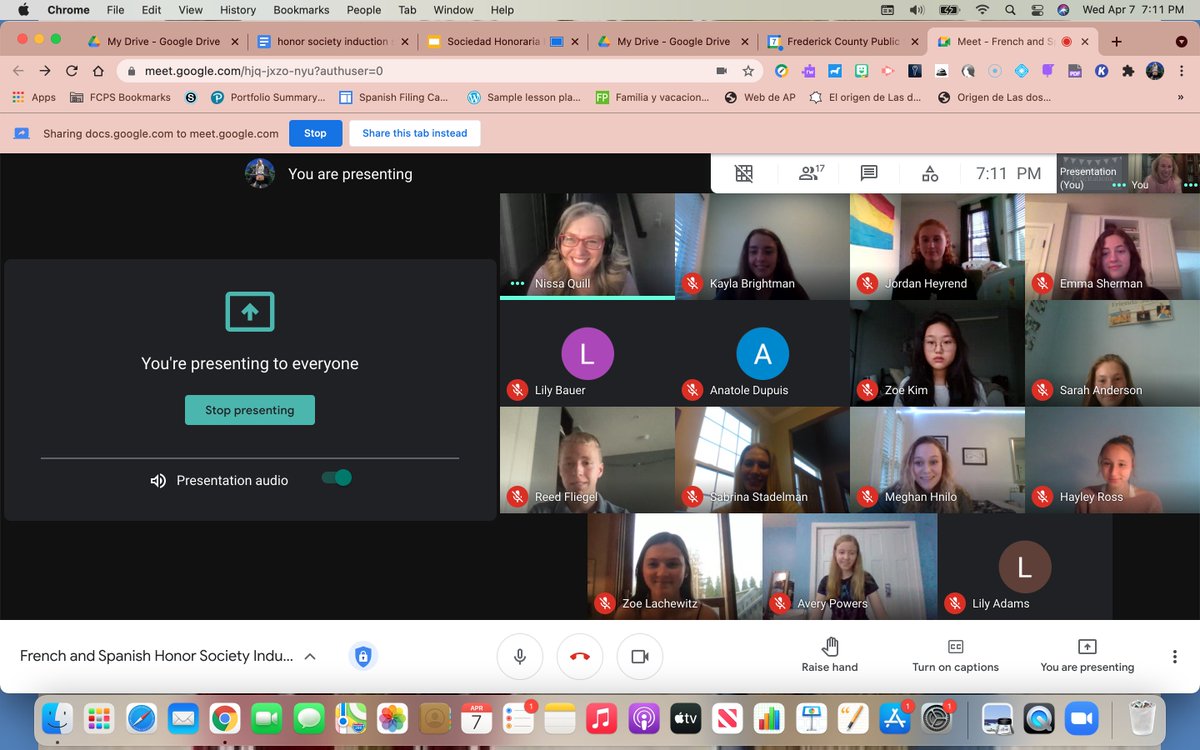
Task: Click the browser forward arrow
Action: (x=45, y=71)
